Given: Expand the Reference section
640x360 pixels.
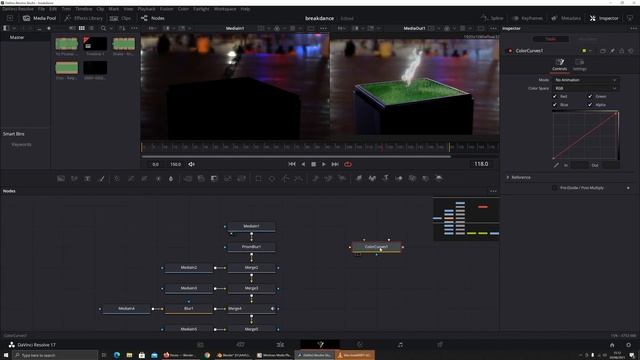Looking at the screenshot, I should point(508,178).
